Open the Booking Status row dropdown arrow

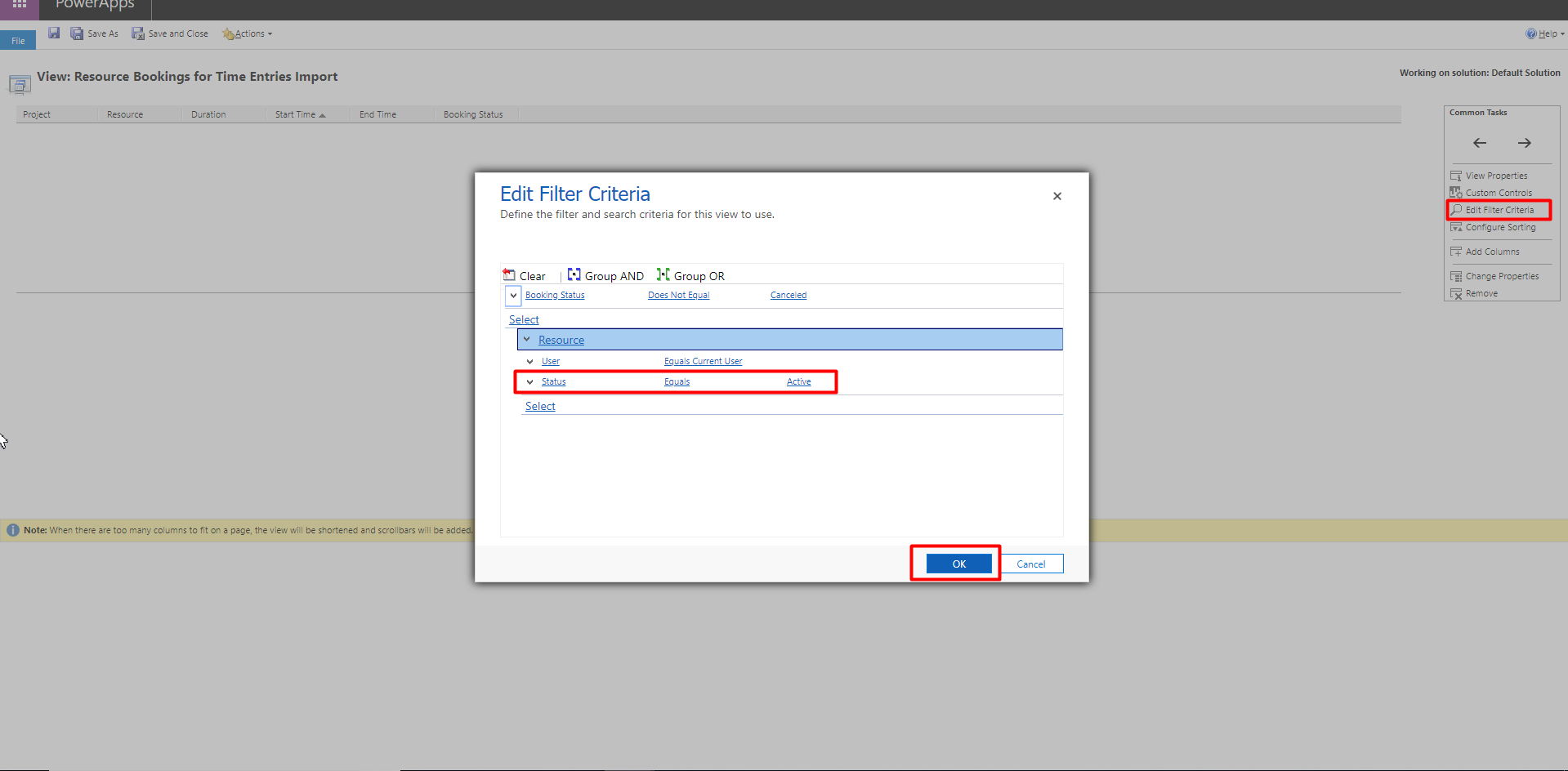point(513,296)
